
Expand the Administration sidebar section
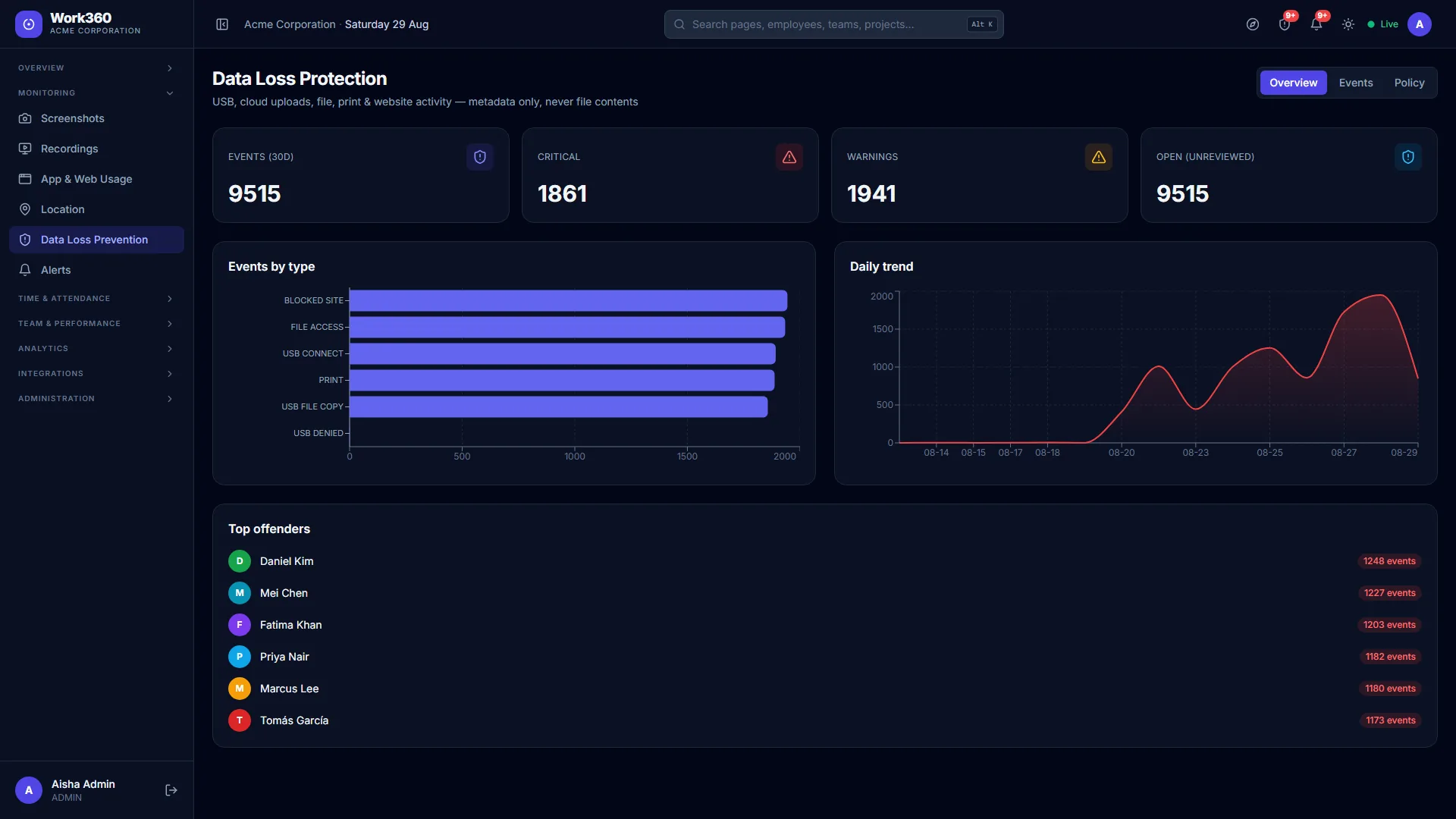(x=96, y=399)
